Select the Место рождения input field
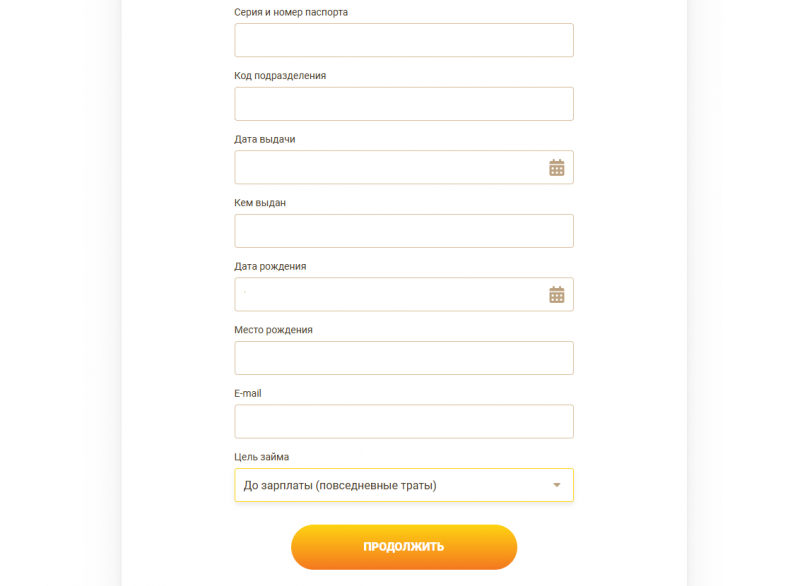Image resolution: width=800 pixels, height=586 pixels. pyautogui.click(x=403, y=358)
